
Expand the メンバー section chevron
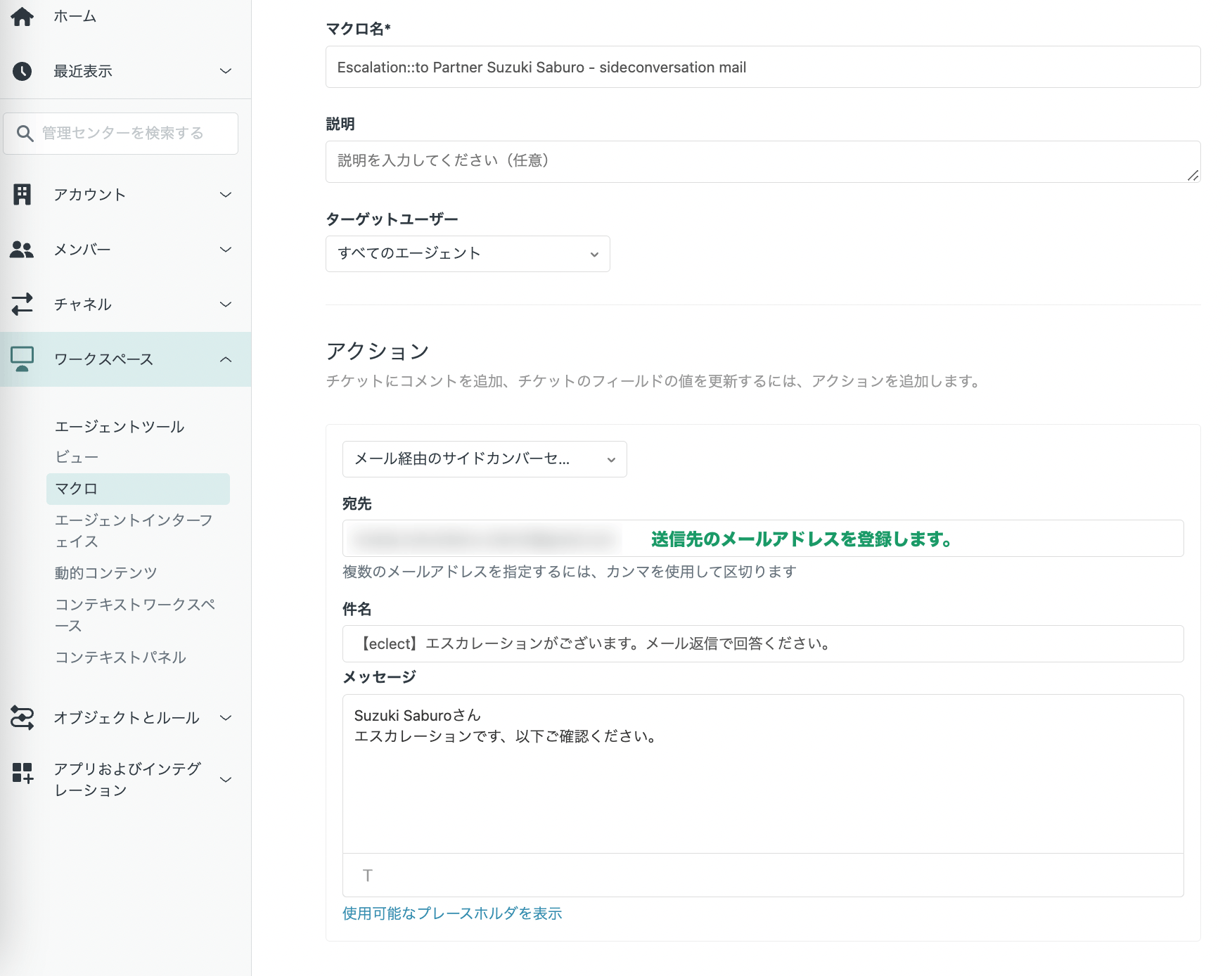(226, 250)
